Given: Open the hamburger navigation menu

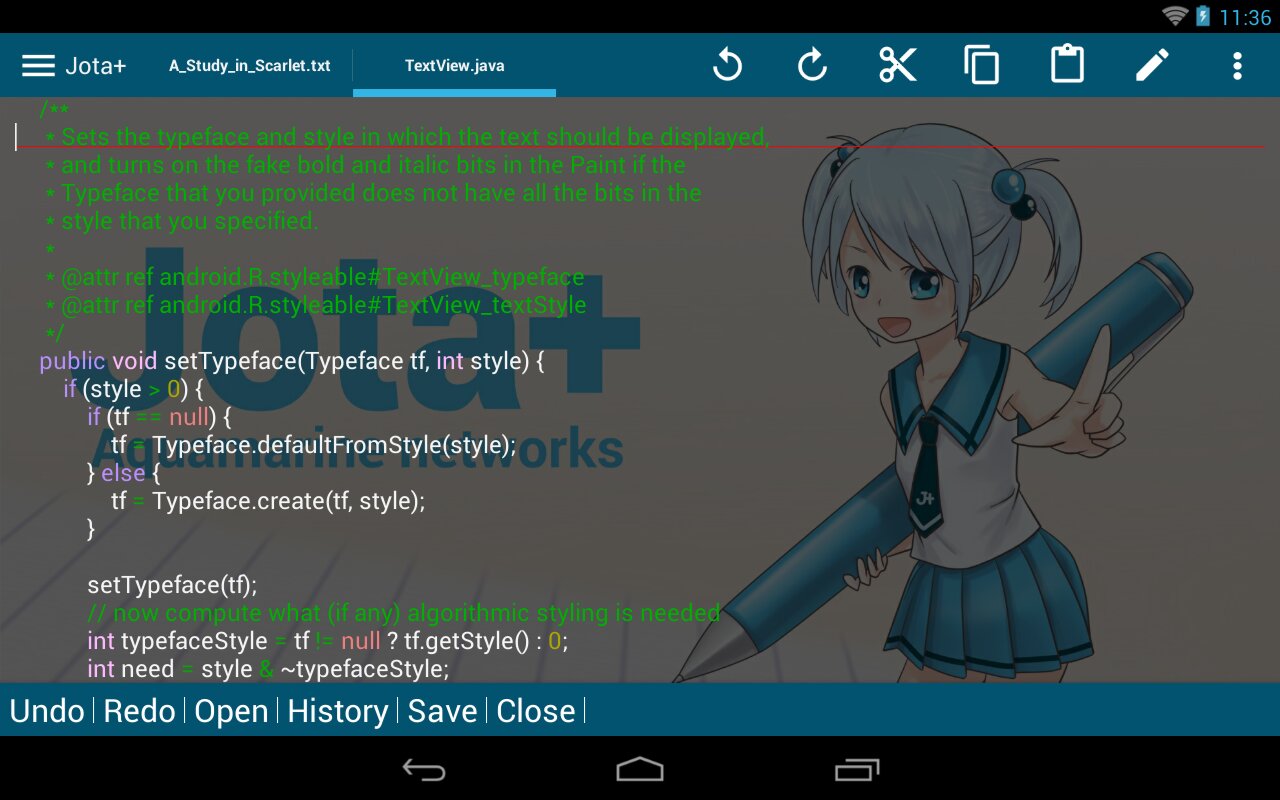Looking at the screenshot, I should [38, 66].
